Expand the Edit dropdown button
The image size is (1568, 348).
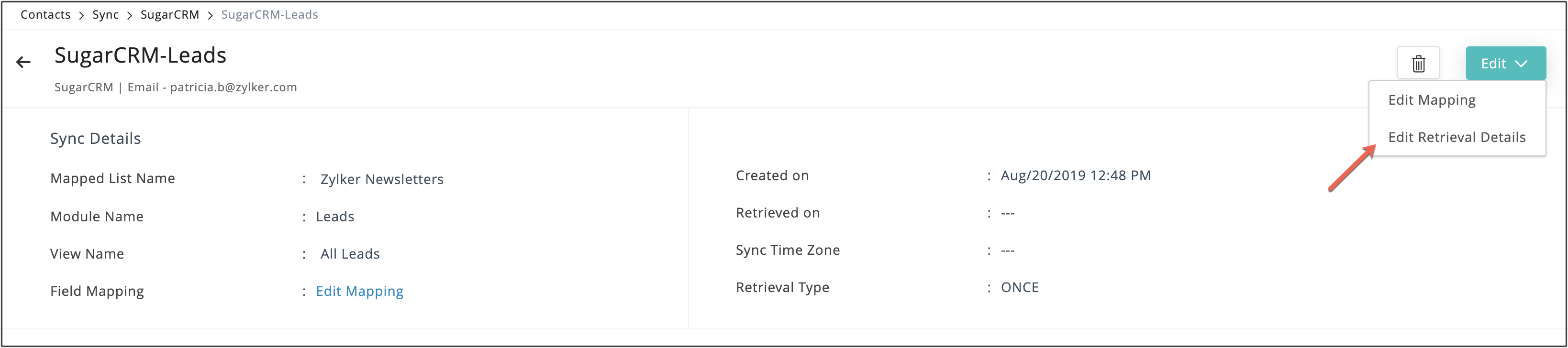[x=1505, y=63]
